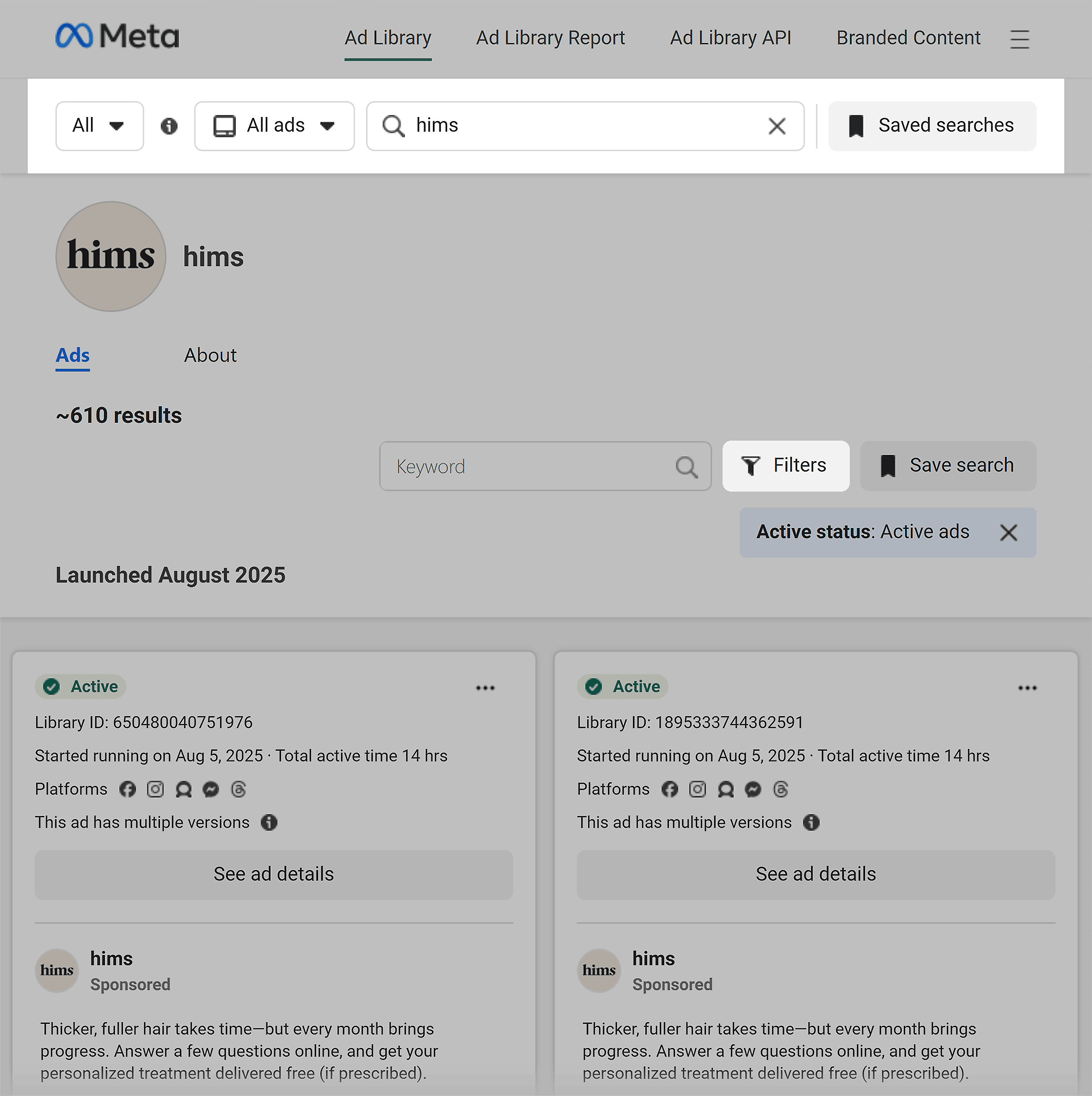The image size is (1092, 1096).
Task: Click Library ID: 650480040751976 text
Action: tap(144, 723)
